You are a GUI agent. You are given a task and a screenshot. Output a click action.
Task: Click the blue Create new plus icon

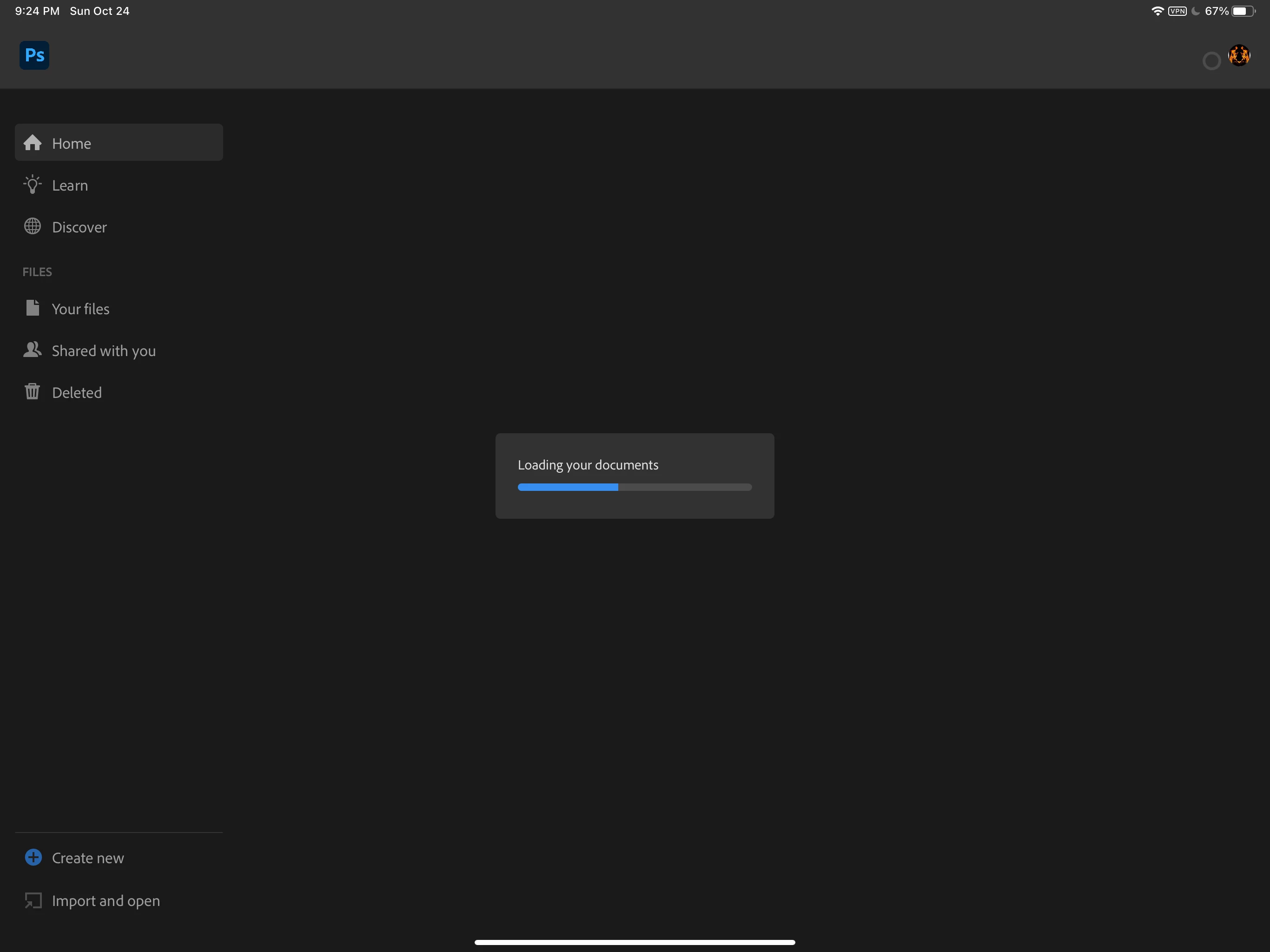(x=33, y=857)
